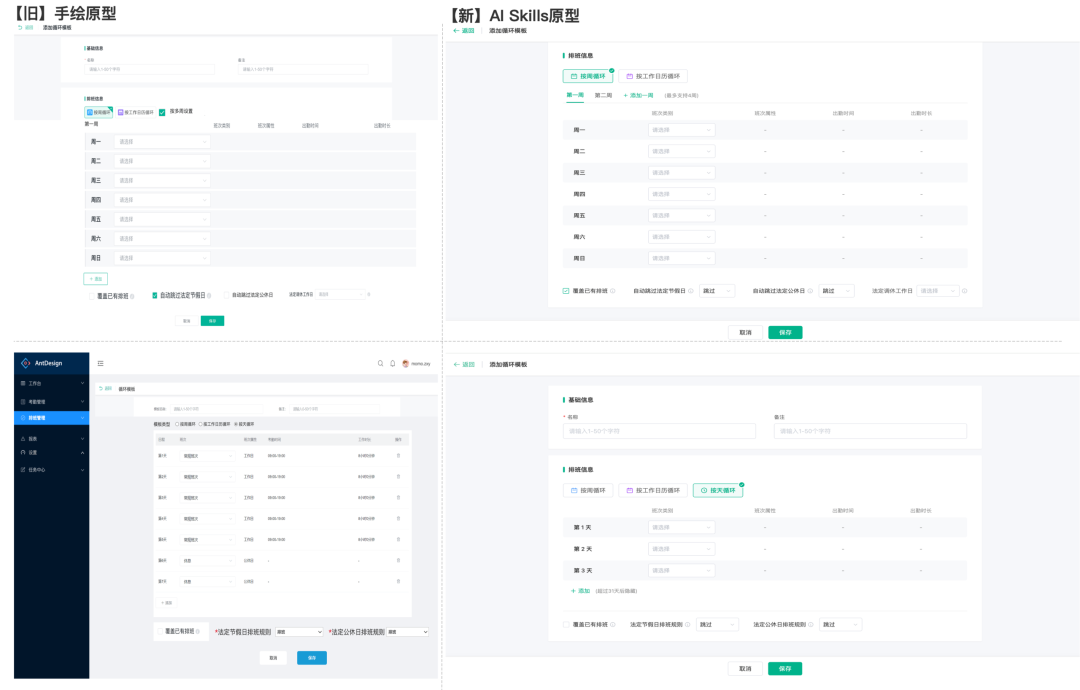Delete the 第5天 row in AntDesign table
Viewport: 1080px width, 690px height.
click(398, 539)
